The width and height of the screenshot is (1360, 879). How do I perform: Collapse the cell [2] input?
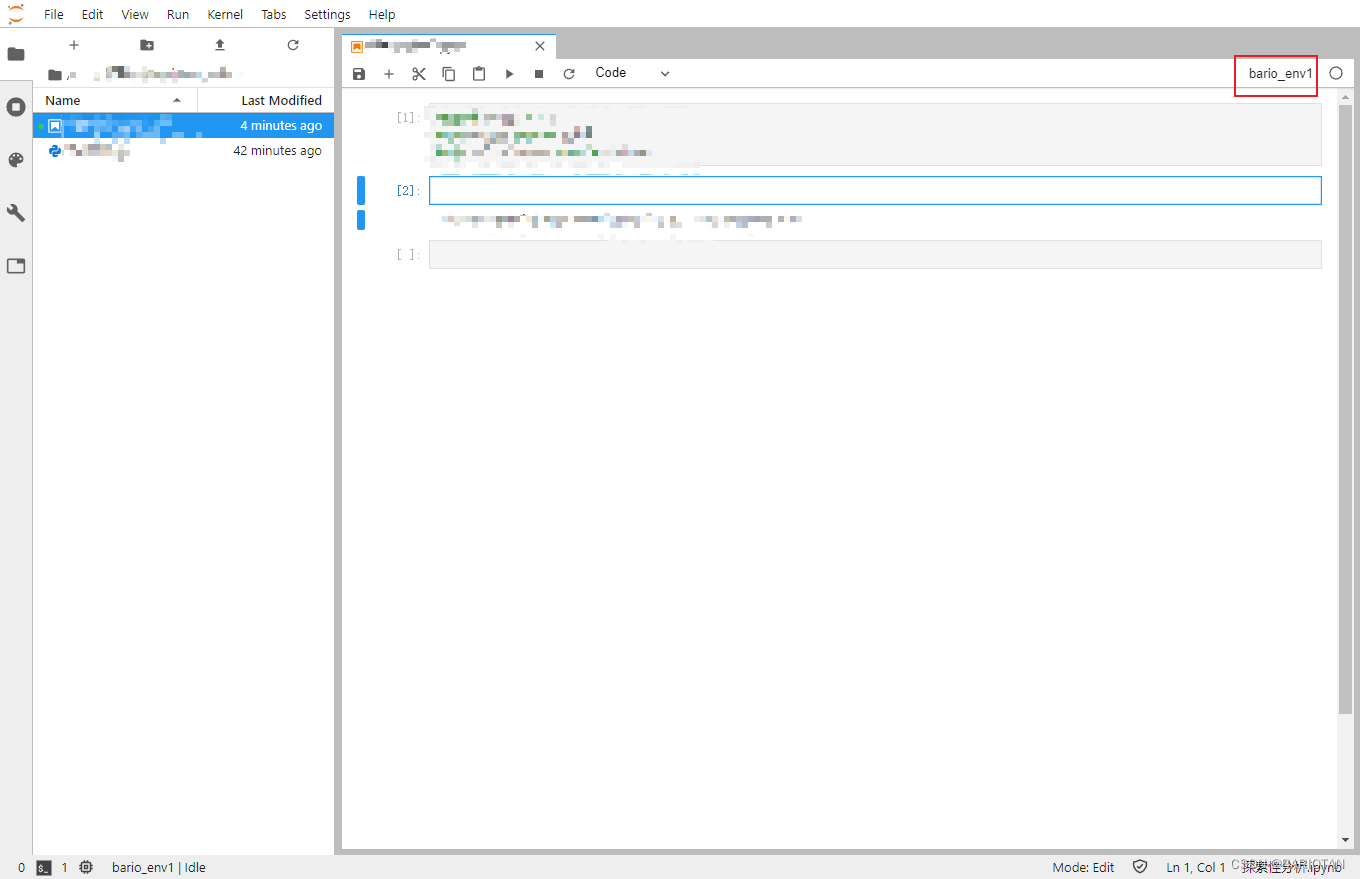click(x=361, y=190)
